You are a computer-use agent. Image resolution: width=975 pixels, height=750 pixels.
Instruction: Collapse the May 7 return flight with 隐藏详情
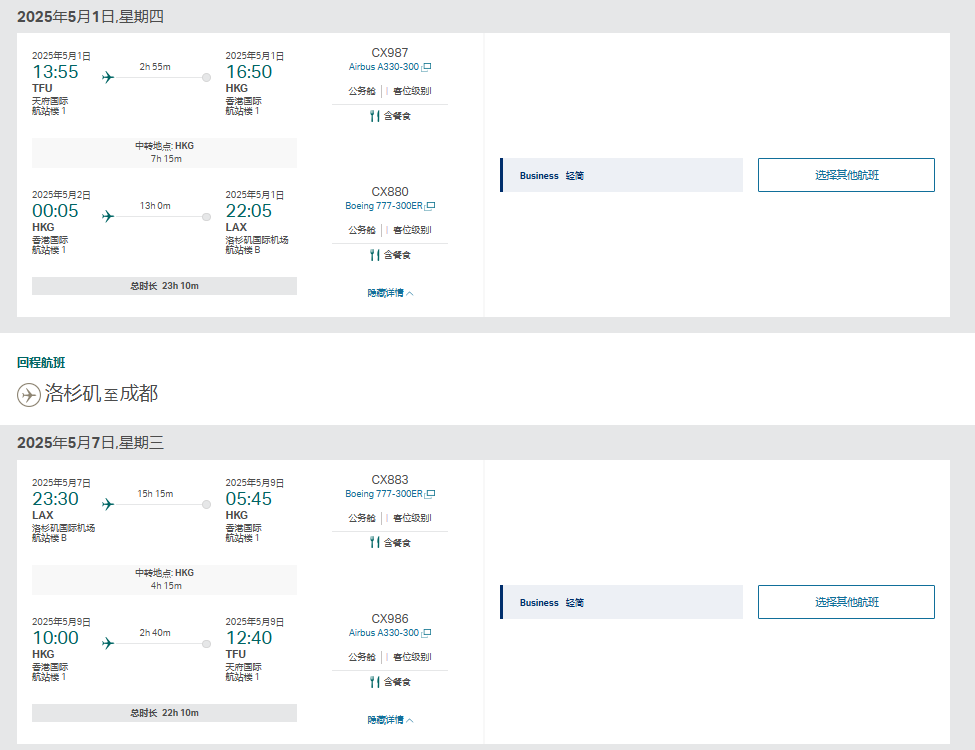(390, 720)
